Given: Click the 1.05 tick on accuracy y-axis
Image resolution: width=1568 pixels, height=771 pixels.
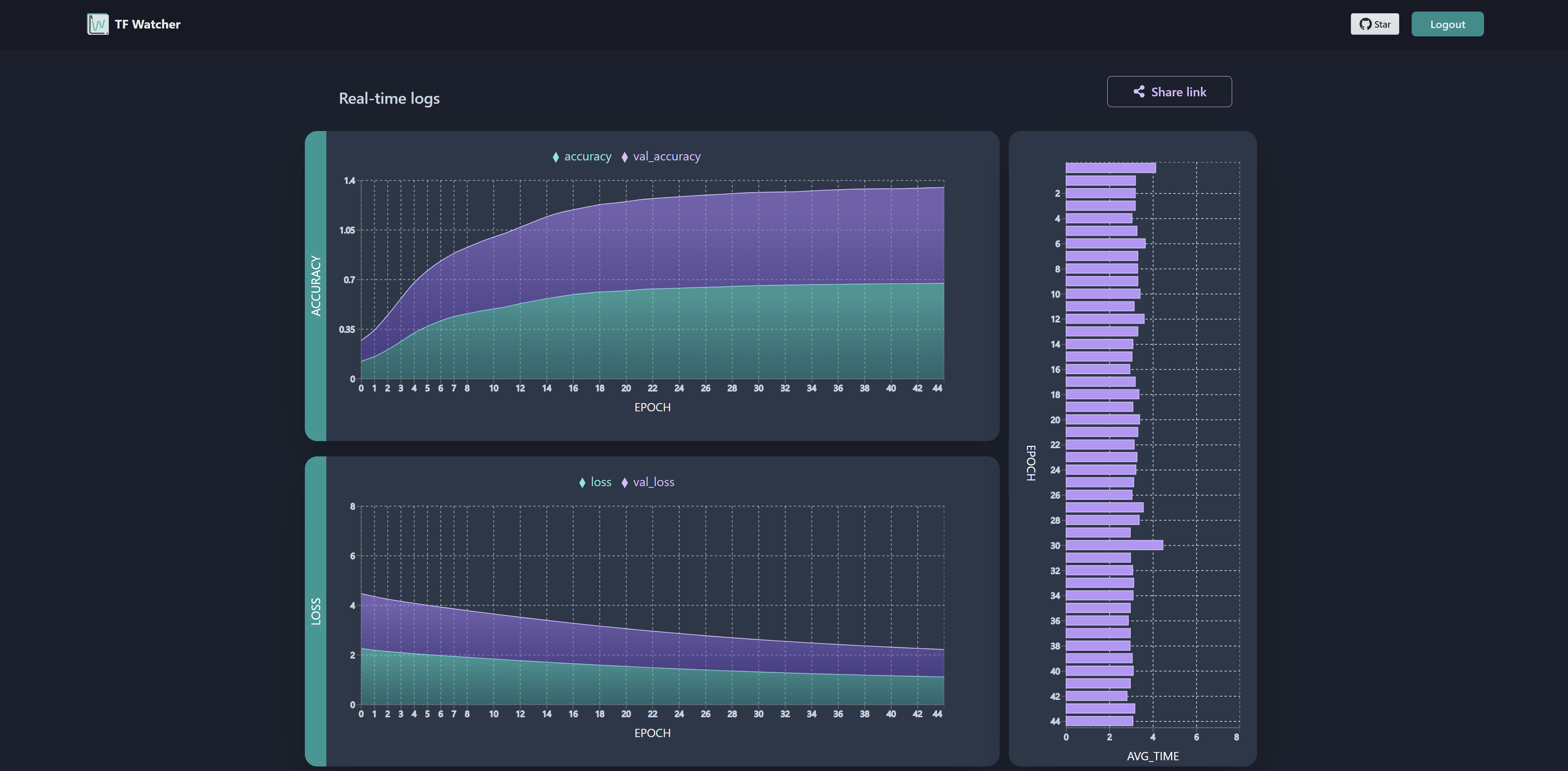Looking at the screenshot, I should click(x=347, y=230).
